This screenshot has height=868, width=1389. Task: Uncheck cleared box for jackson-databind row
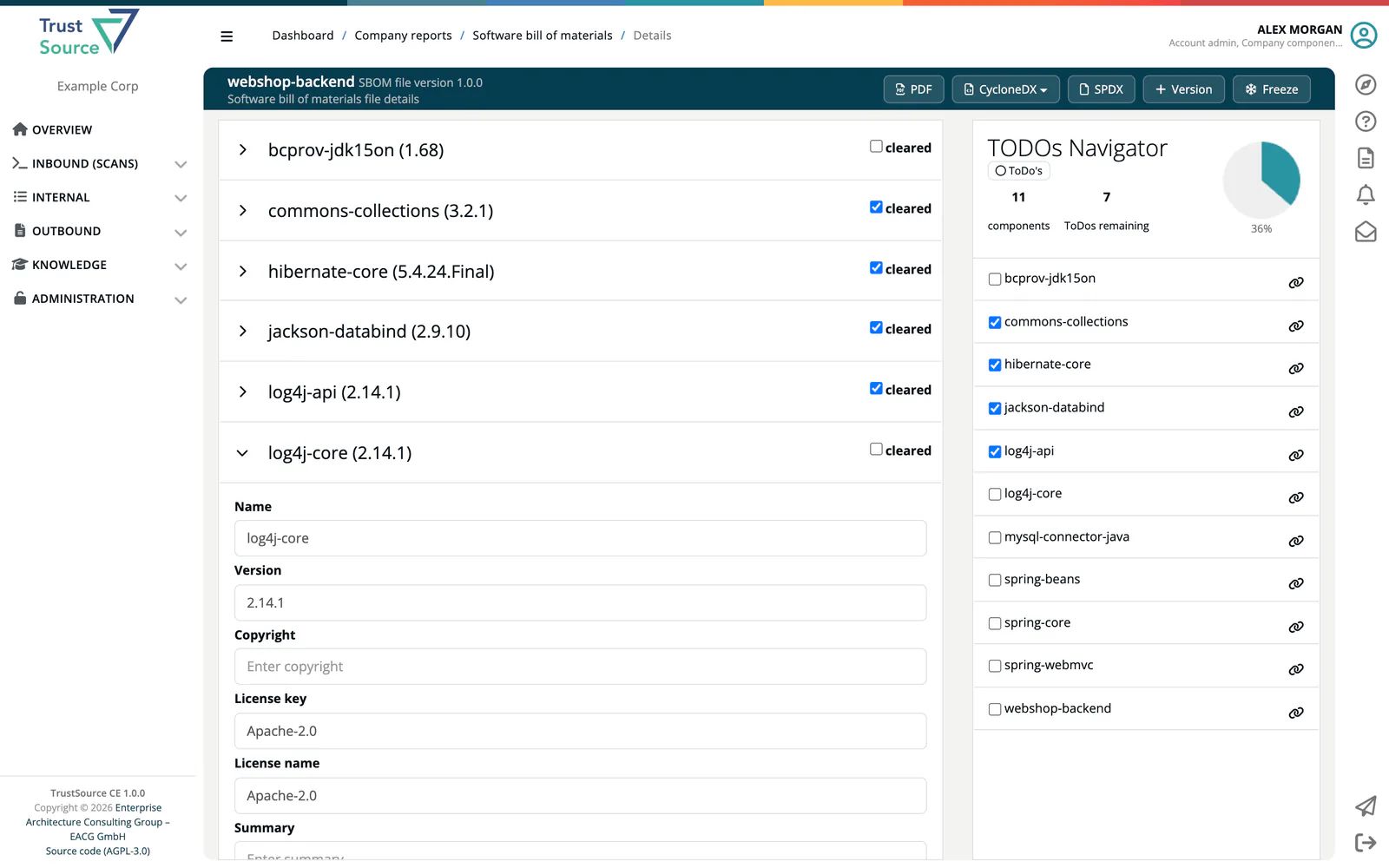coord(876,328)
